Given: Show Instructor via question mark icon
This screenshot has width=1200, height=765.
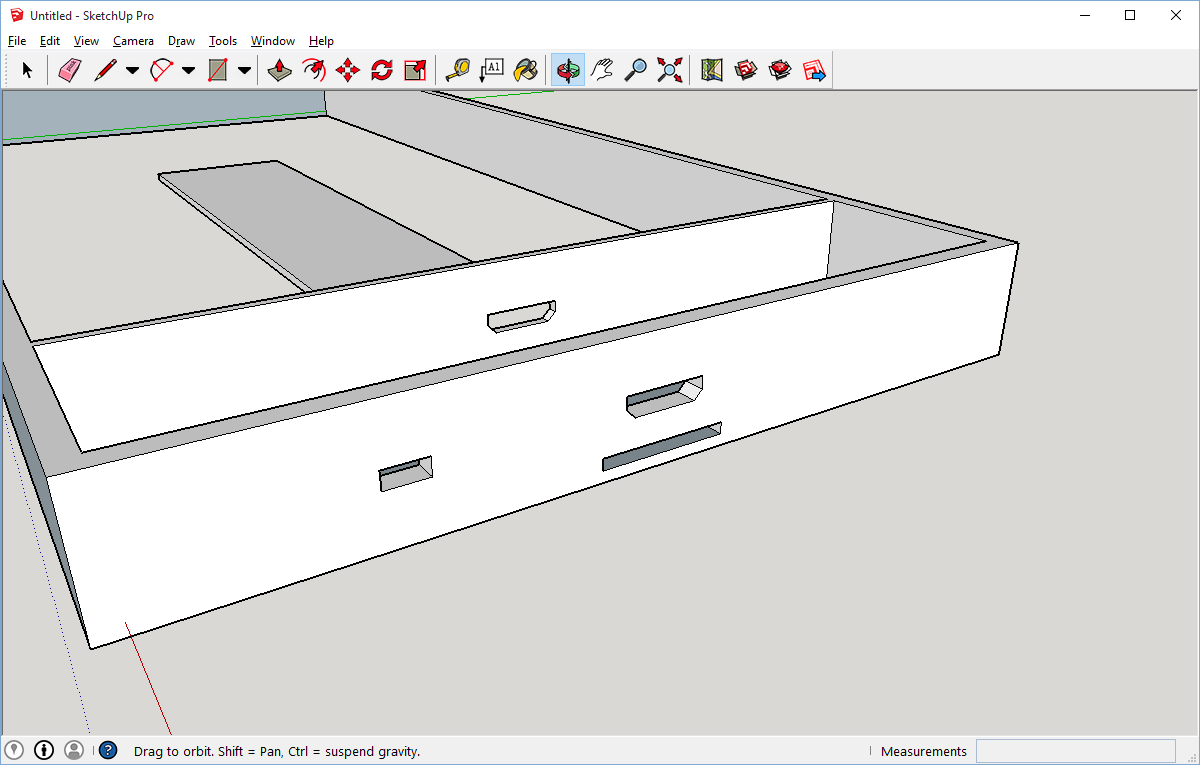Looking at the screenshot, I should [108, 750].
